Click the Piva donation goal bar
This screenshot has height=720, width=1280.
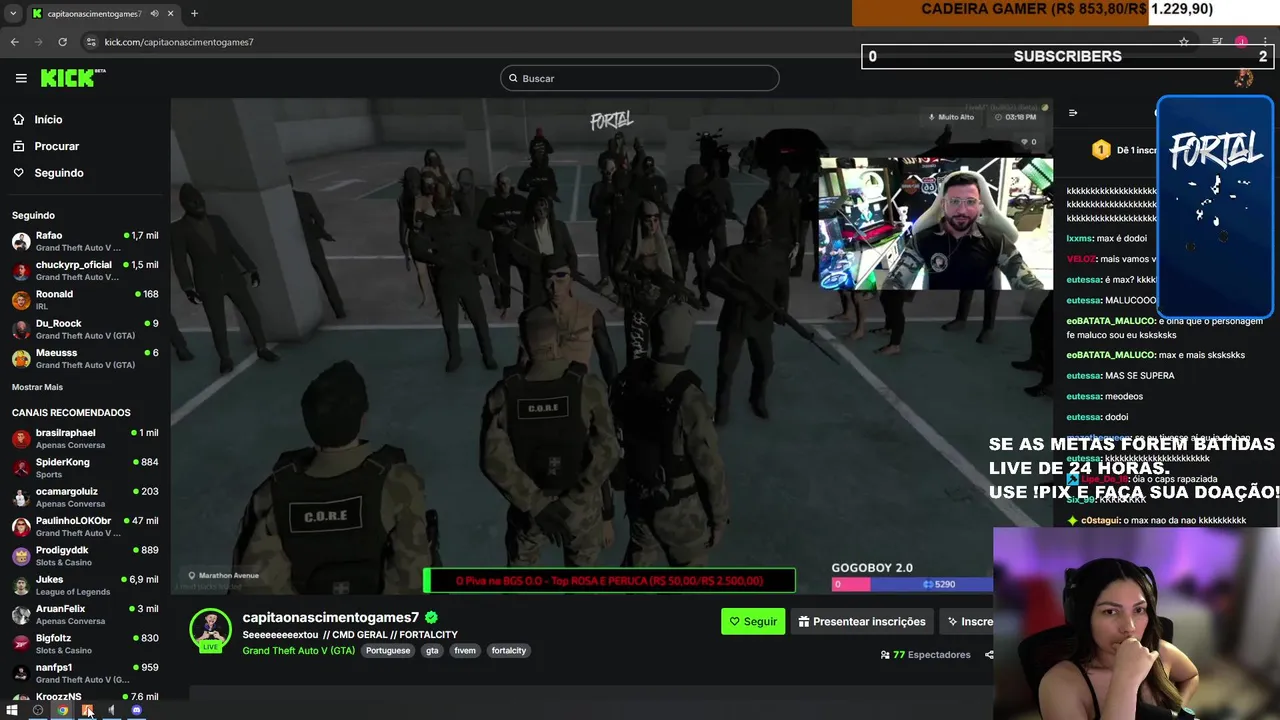[x=609, y=580]
